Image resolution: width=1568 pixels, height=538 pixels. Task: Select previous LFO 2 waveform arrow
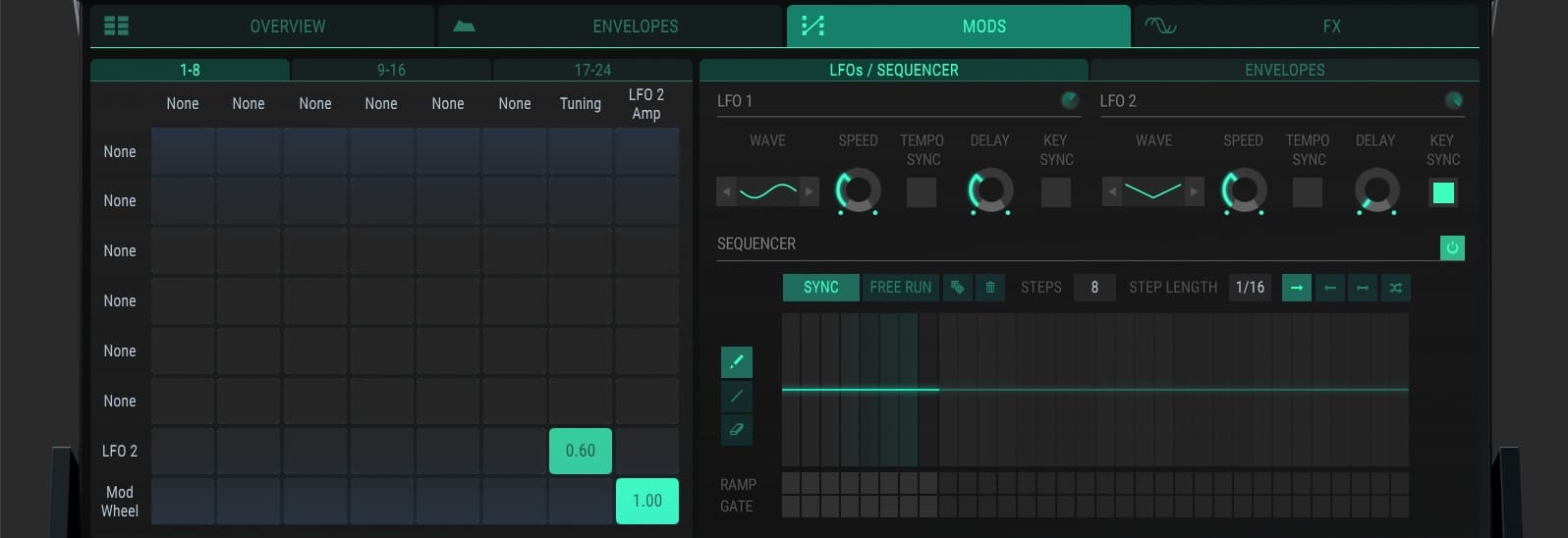(x=1112, y=191)
